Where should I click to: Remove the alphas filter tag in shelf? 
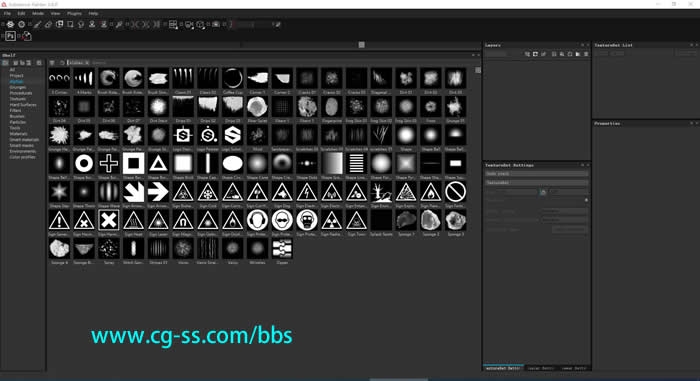tap(87, 63)
